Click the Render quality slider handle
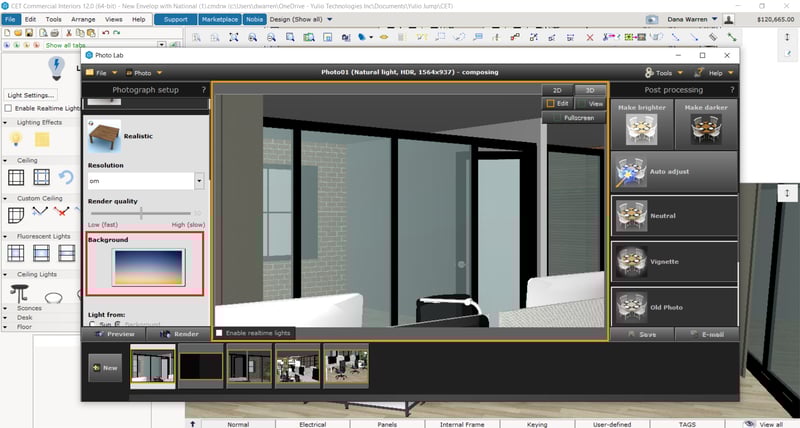Screen dimensions: 800x428 141,213
